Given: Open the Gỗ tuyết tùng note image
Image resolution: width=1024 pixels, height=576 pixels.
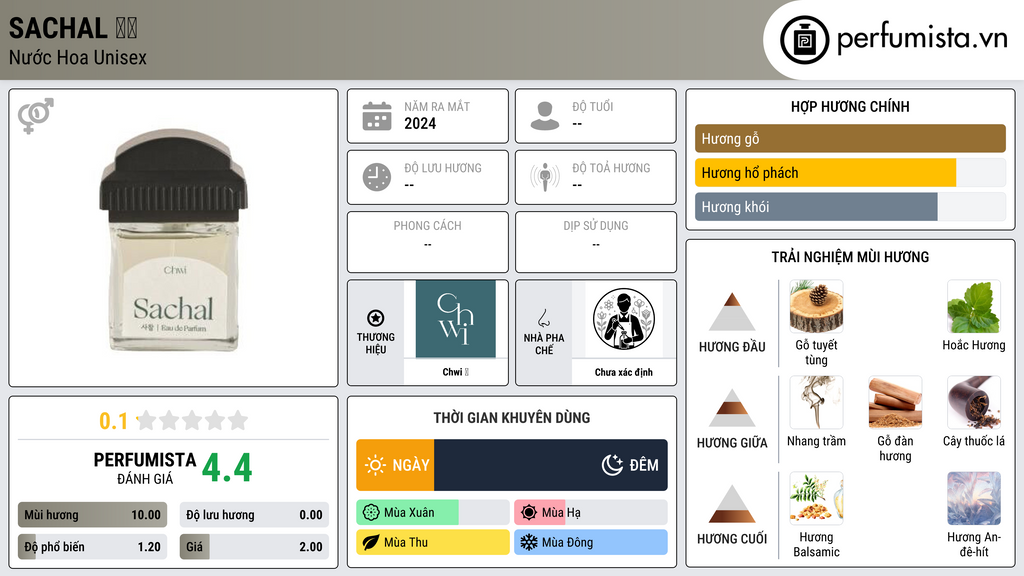Looking at the screenshot, I should click(x=816, y=306).
